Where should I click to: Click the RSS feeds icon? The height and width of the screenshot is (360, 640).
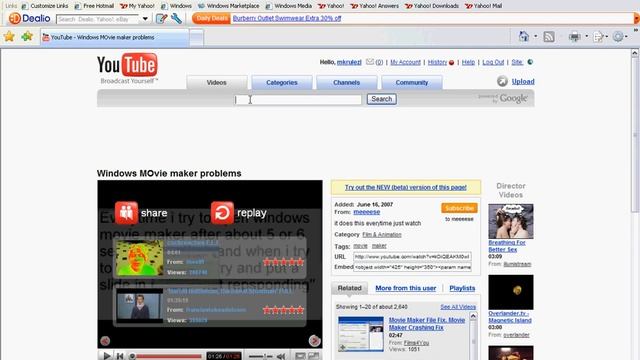click(x=549, y=37)
